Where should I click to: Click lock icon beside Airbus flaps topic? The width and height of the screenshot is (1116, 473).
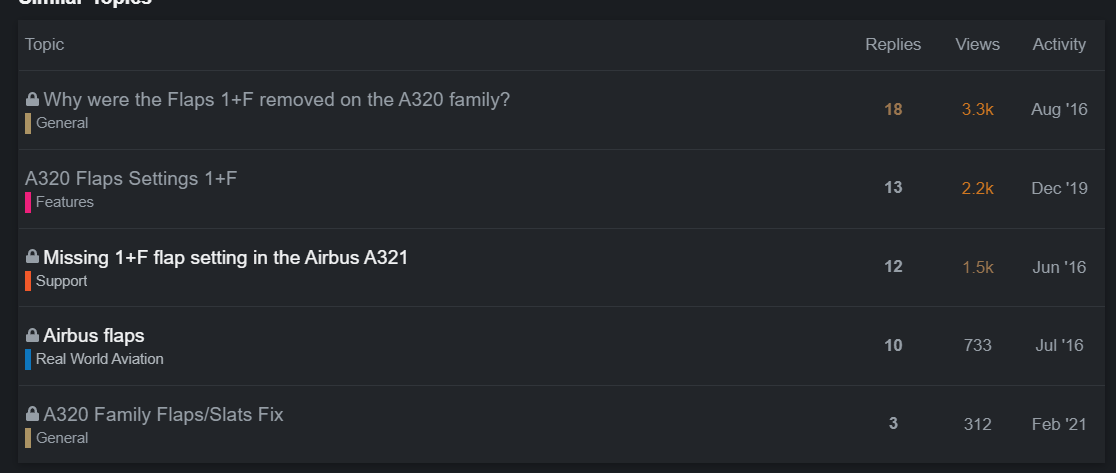[x=32, y=336]
